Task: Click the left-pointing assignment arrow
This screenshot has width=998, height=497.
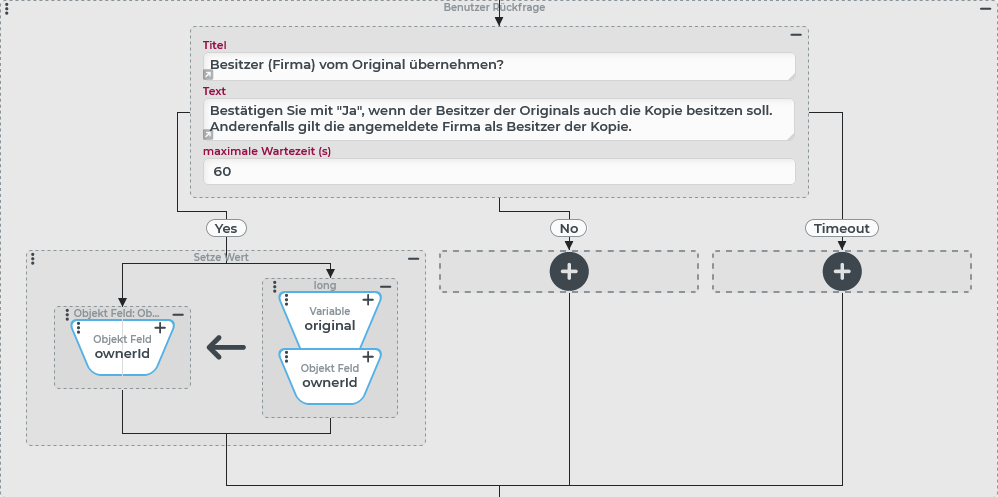Action: click(226, 347)
